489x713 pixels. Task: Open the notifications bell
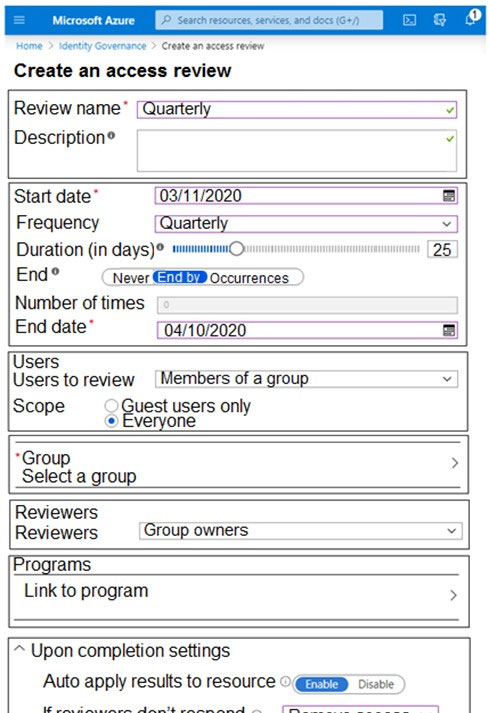coord(471,19)
